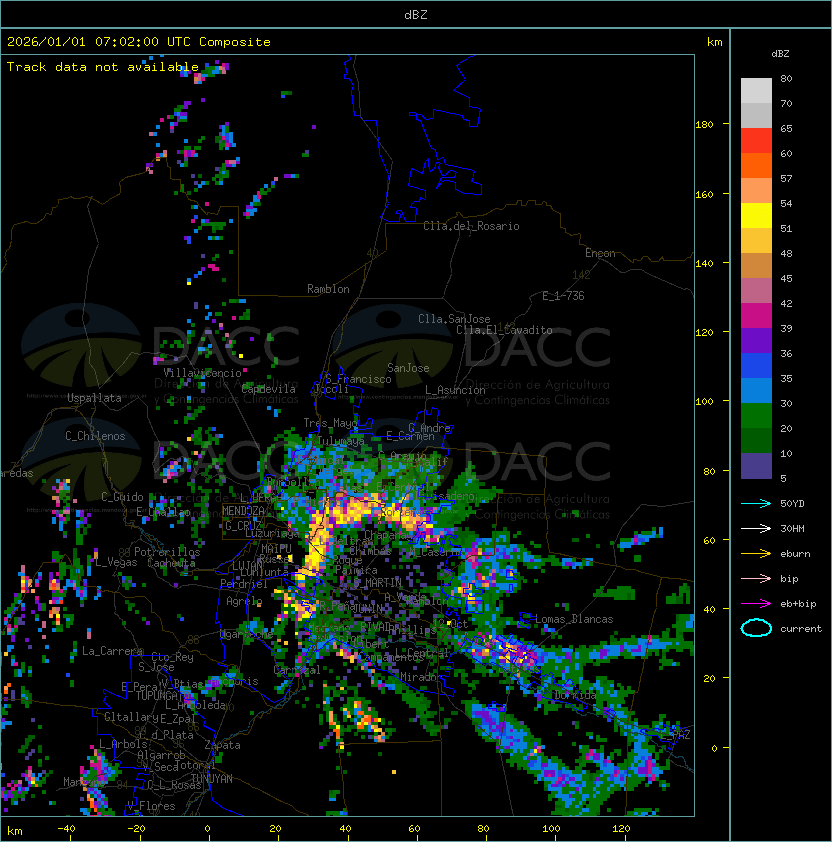832x842 pixels.
Task: Click the 'L_Vegas' map label
Action: [x=116, y=562]
